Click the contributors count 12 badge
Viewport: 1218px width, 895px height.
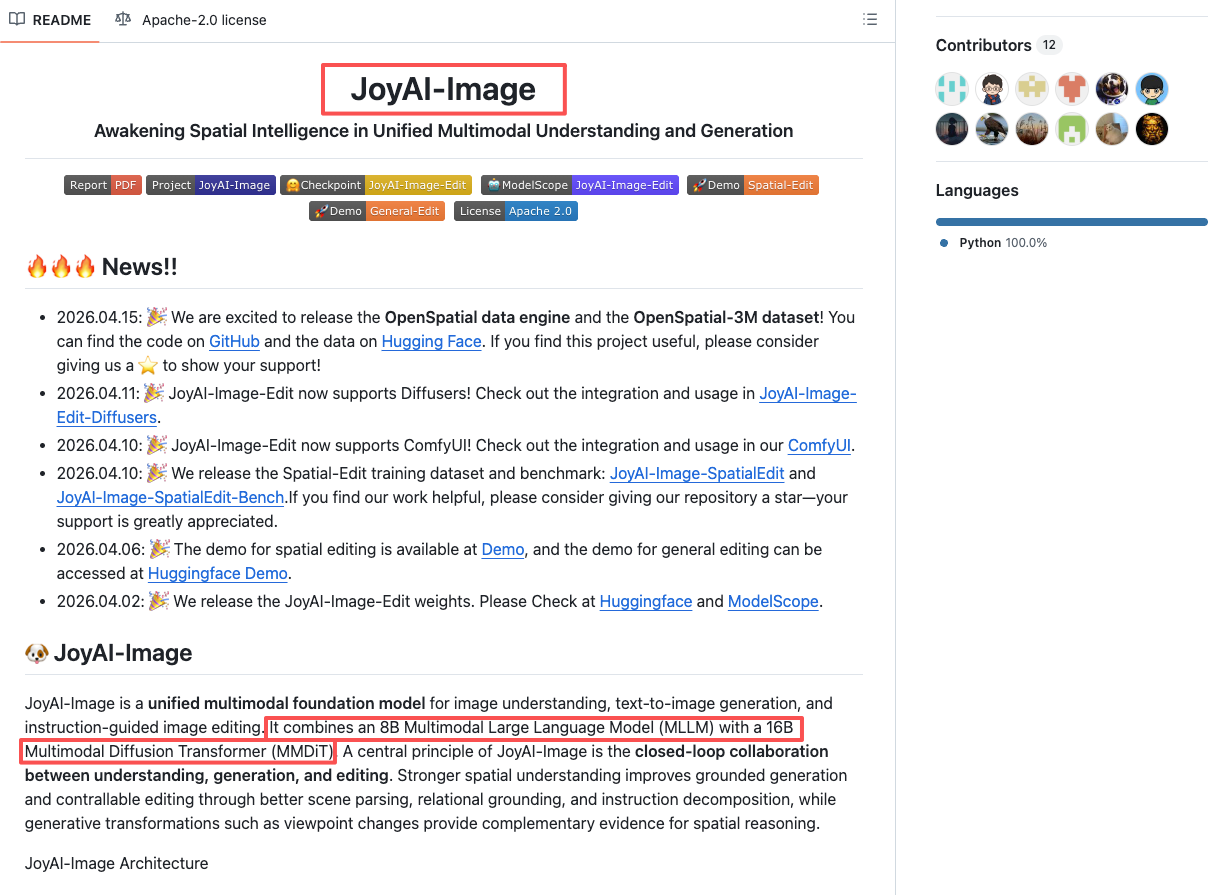1049,45
